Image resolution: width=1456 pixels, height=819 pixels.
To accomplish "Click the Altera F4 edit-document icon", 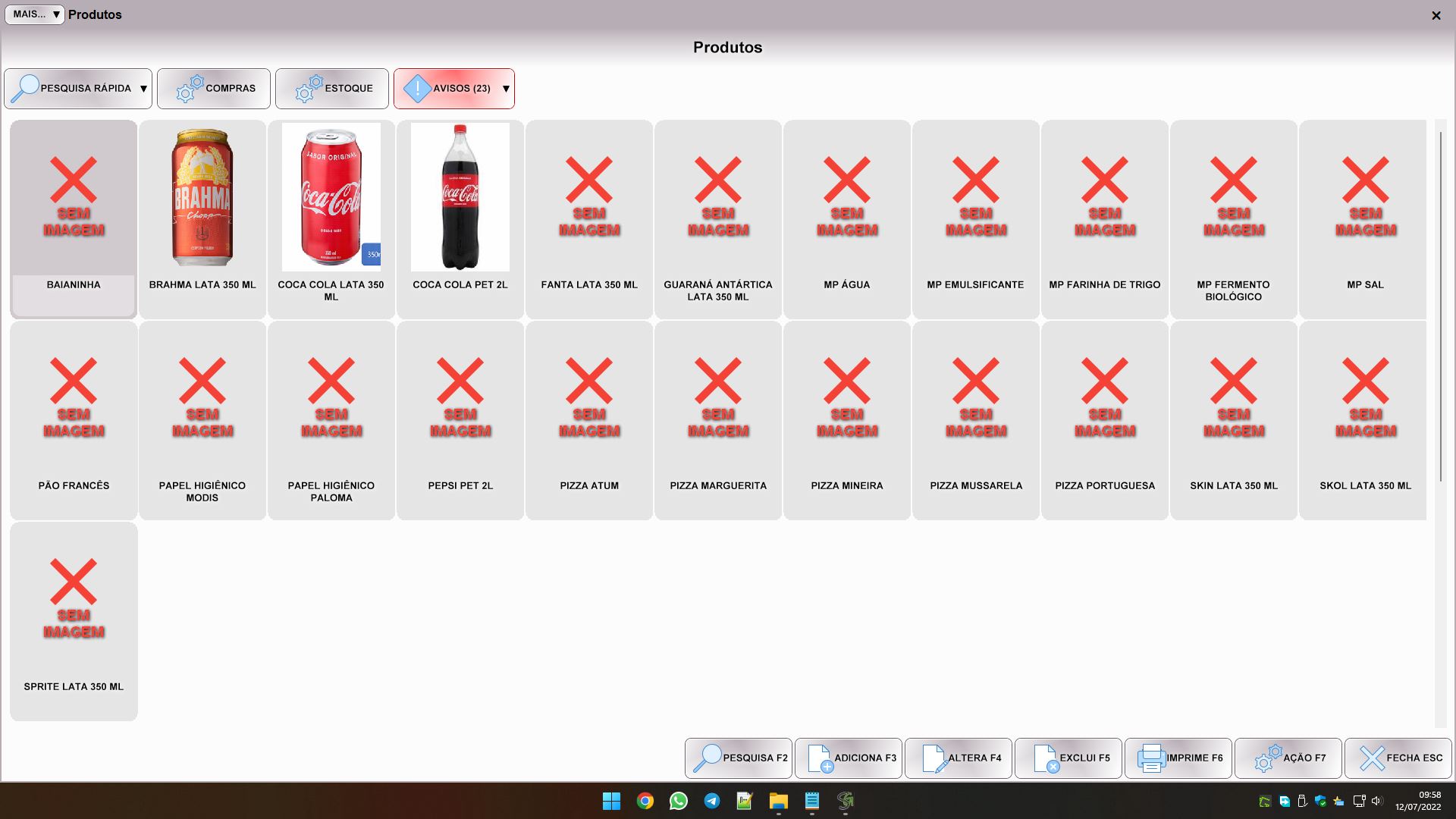I will coord(934,758).
